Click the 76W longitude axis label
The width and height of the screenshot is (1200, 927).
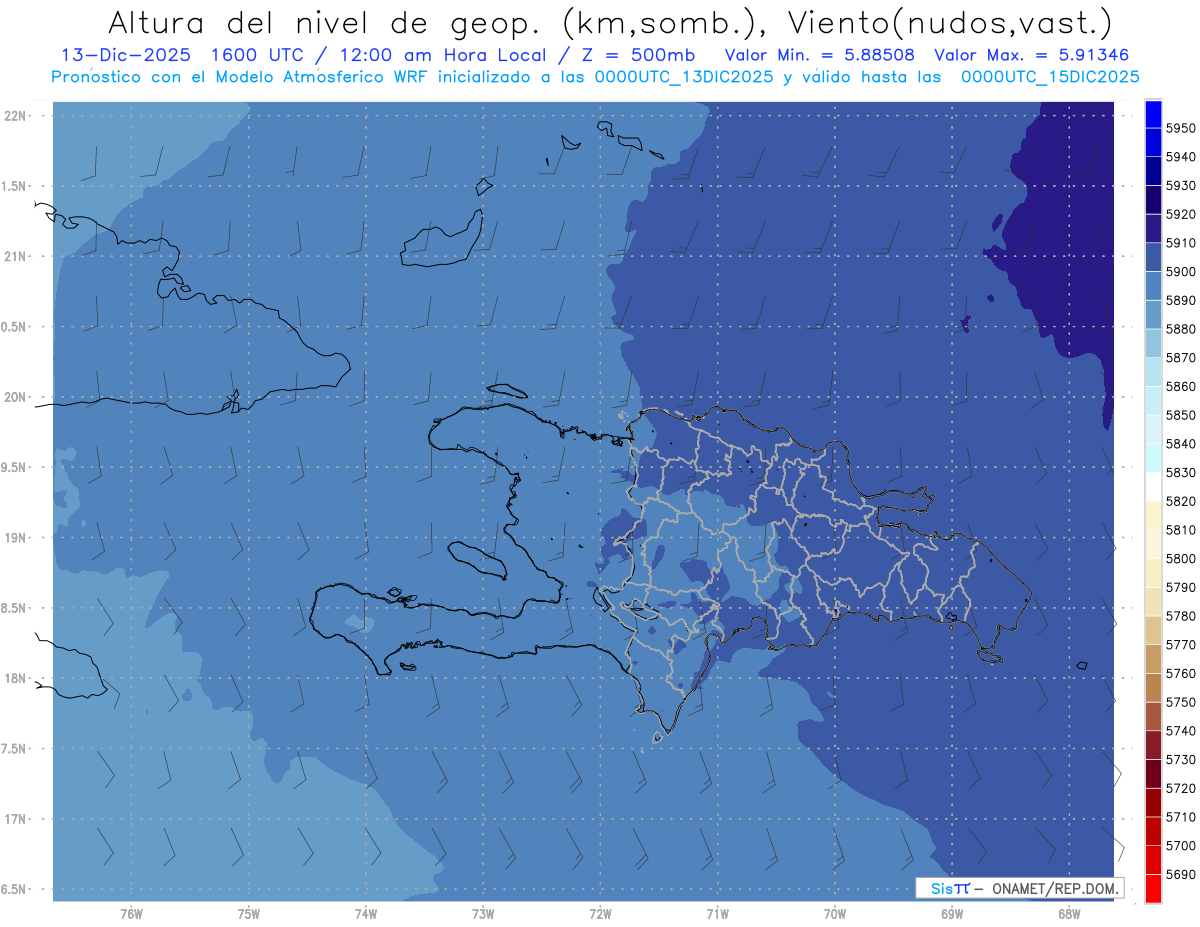tap(131, 913)
